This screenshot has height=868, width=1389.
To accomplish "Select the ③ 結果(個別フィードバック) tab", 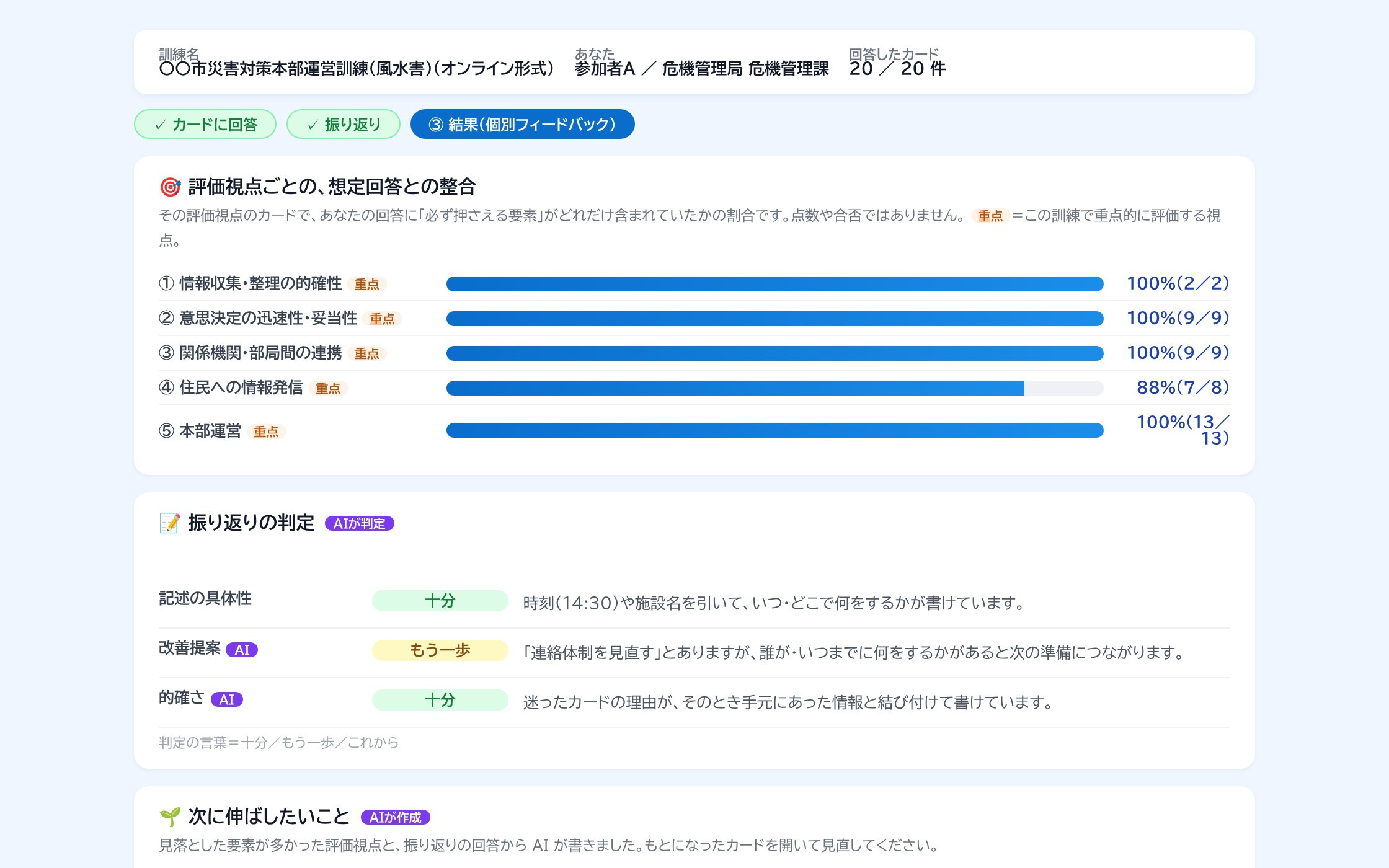I will pos(522,124).
